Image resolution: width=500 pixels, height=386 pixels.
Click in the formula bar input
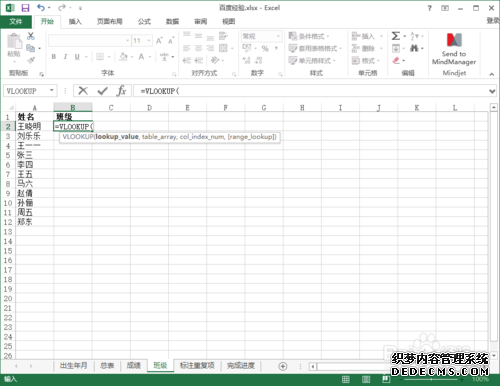pyautogui.click(x=310, y=91)
